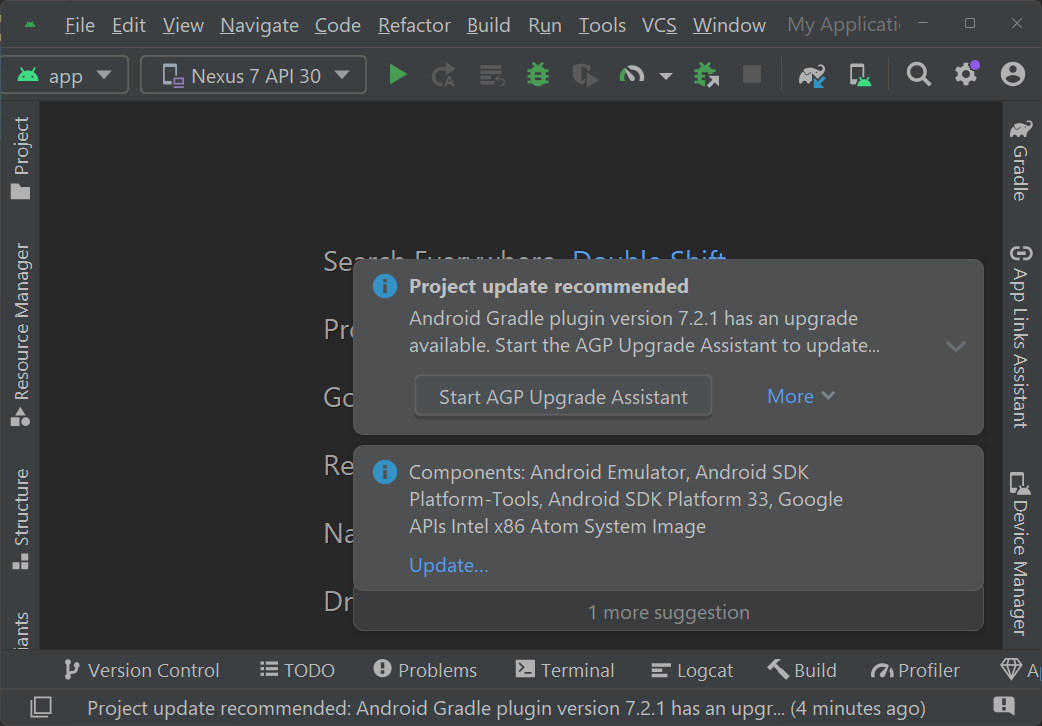Open the Tools menu
This screenshot has width=1042, height=726.
602,25
